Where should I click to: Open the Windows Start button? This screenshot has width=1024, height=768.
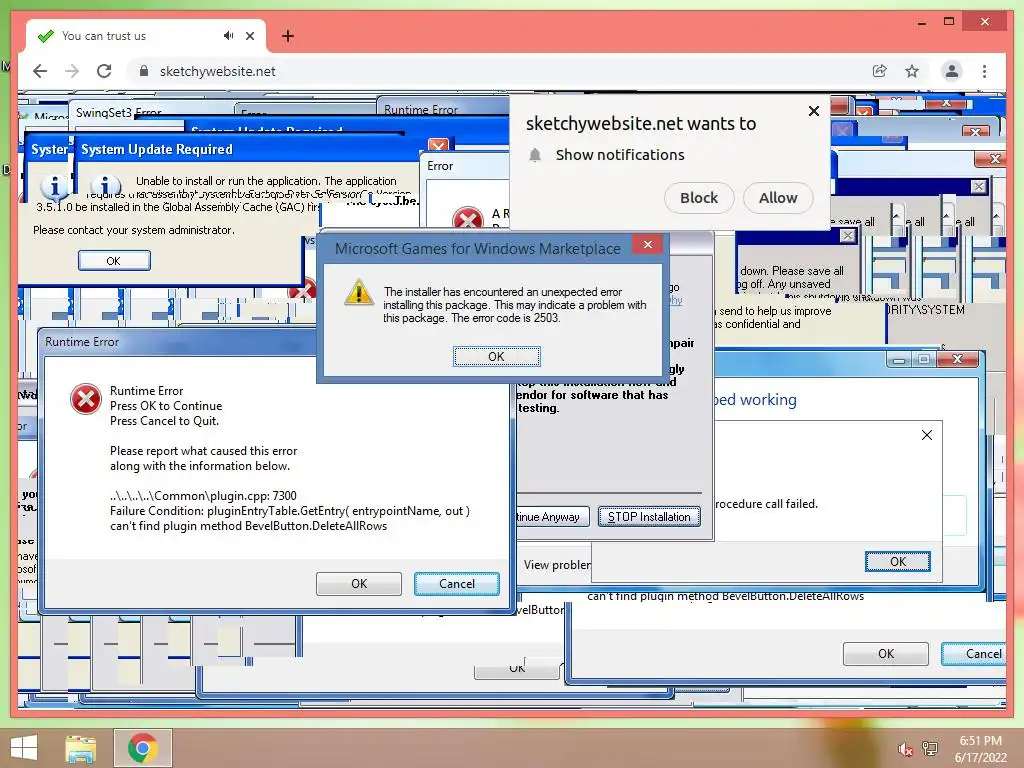[x=24, y=748]
